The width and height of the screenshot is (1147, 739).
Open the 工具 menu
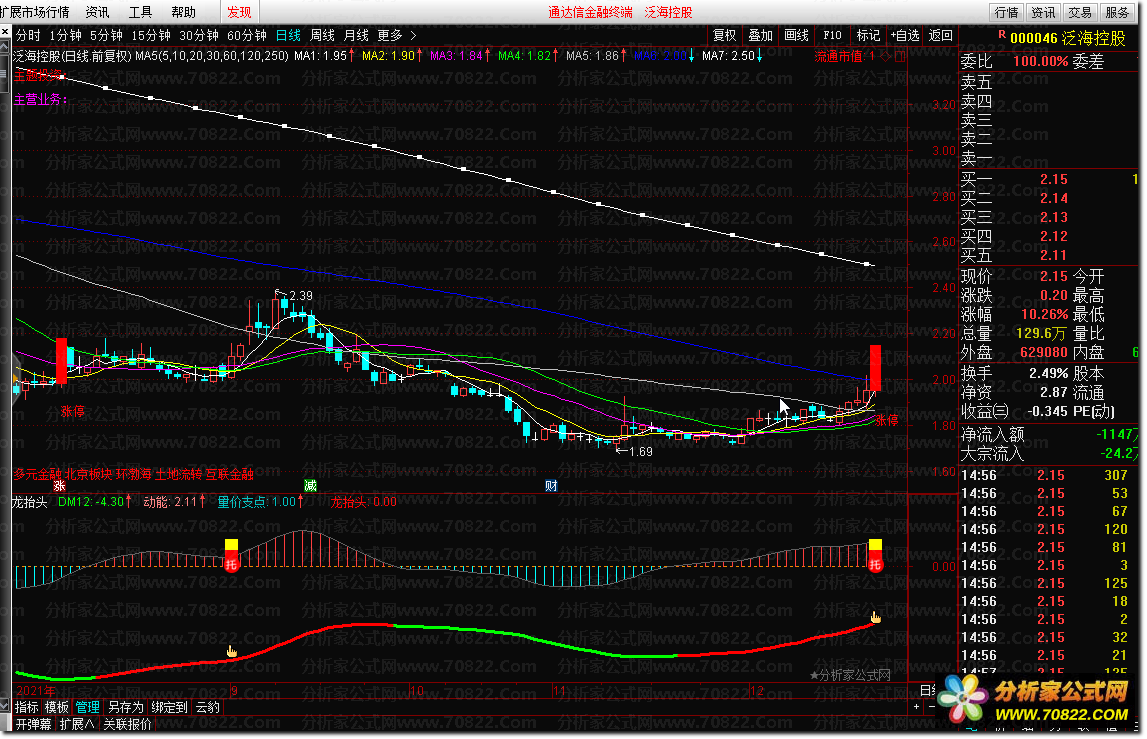coord(140,12)
